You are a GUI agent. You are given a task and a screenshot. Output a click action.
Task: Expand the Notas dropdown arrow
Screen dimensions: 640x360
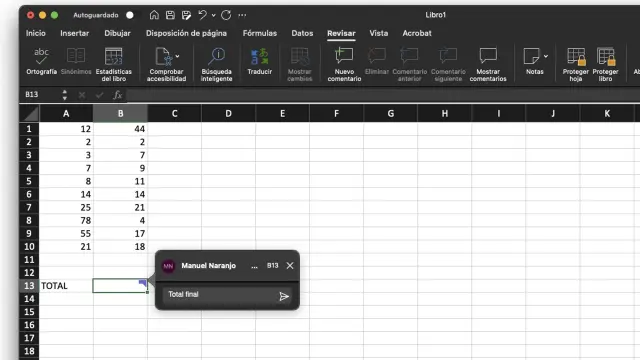click(546, 56)
